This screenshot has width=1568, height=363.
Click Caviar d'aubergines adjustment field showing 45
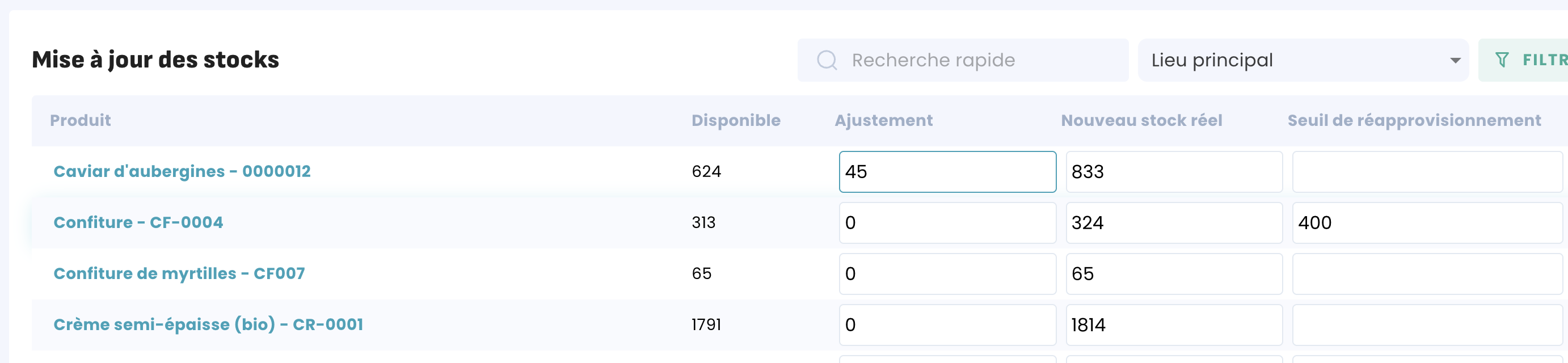pyautogui.click(x=947, y=172)
